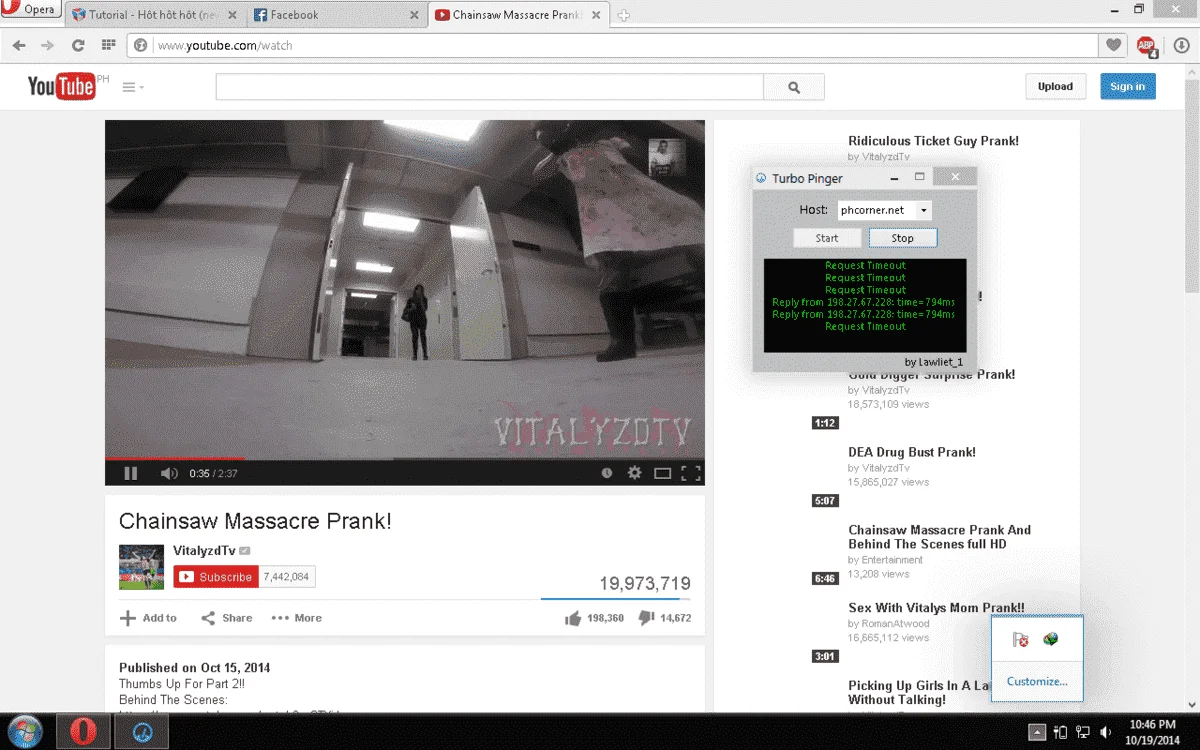Go forward with the browser forward arrow
This screenshot has width=1200, height=750.
pos(48,45)
